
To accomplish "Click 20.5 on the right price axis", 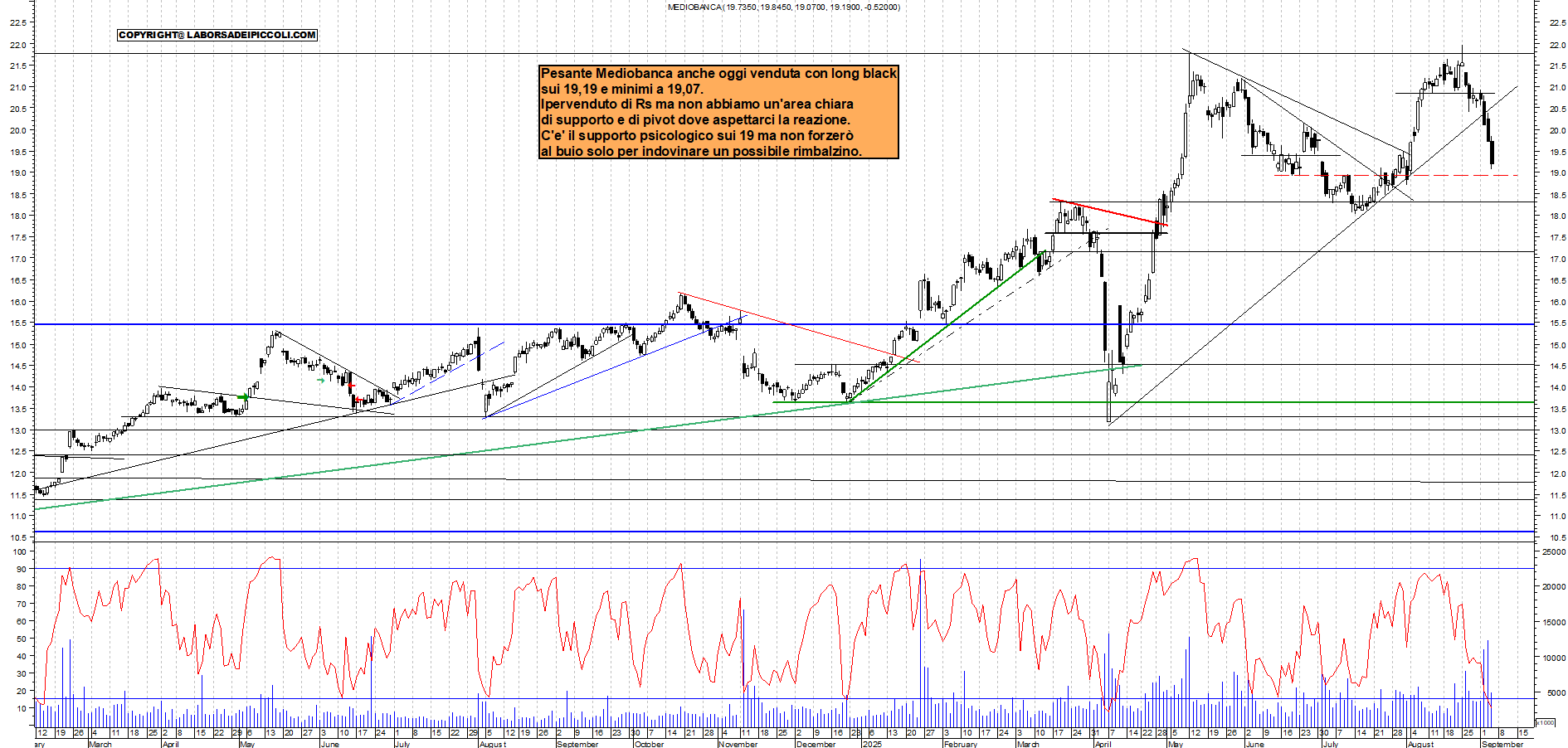I will tap(1556, 109).
